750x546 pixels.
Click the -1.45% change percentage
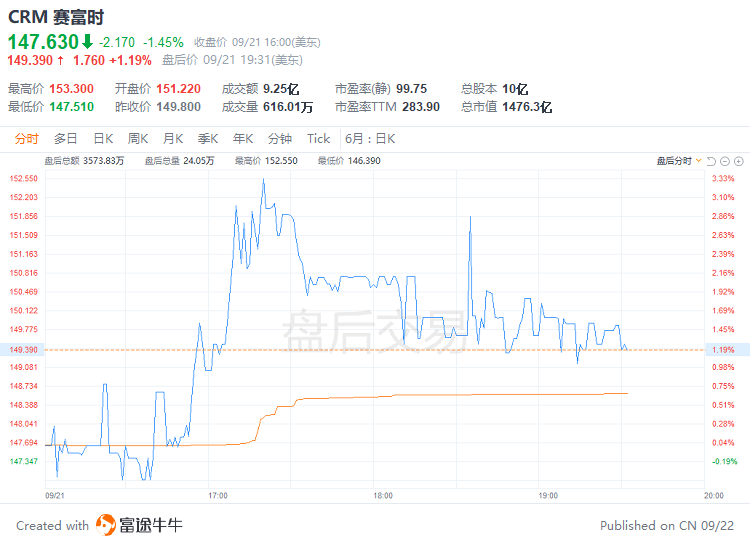pos(163,43)
